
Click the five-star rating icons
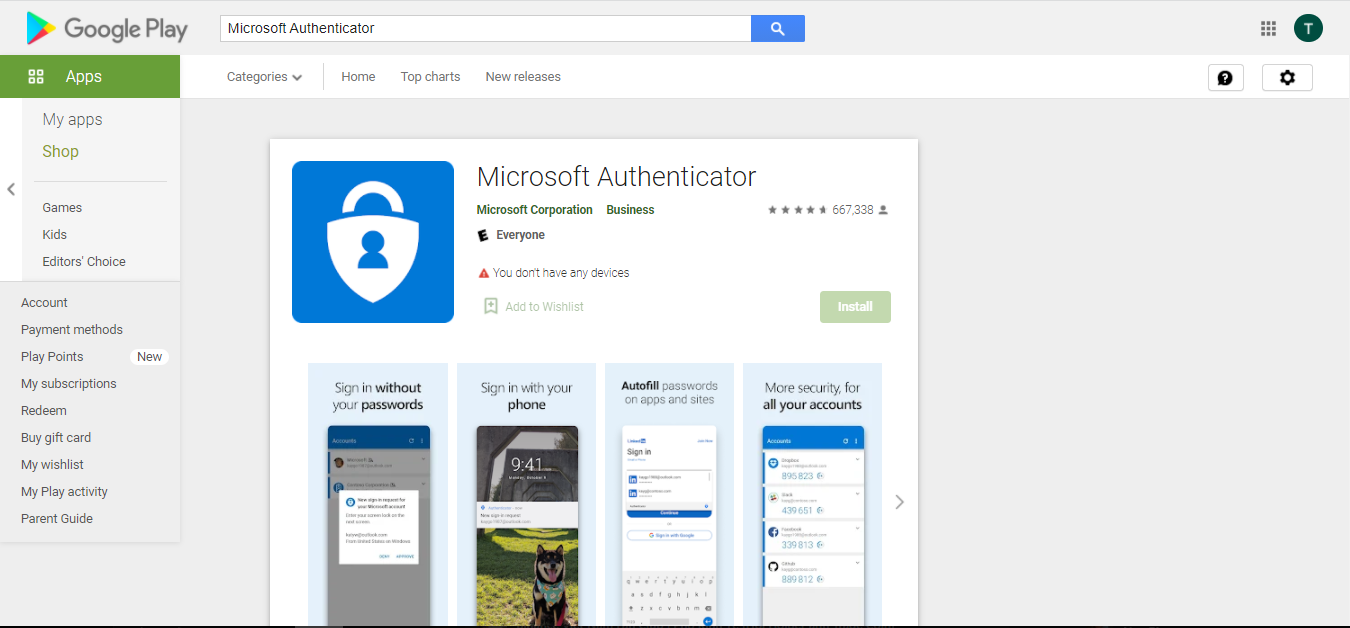click(x=797, y=210)
